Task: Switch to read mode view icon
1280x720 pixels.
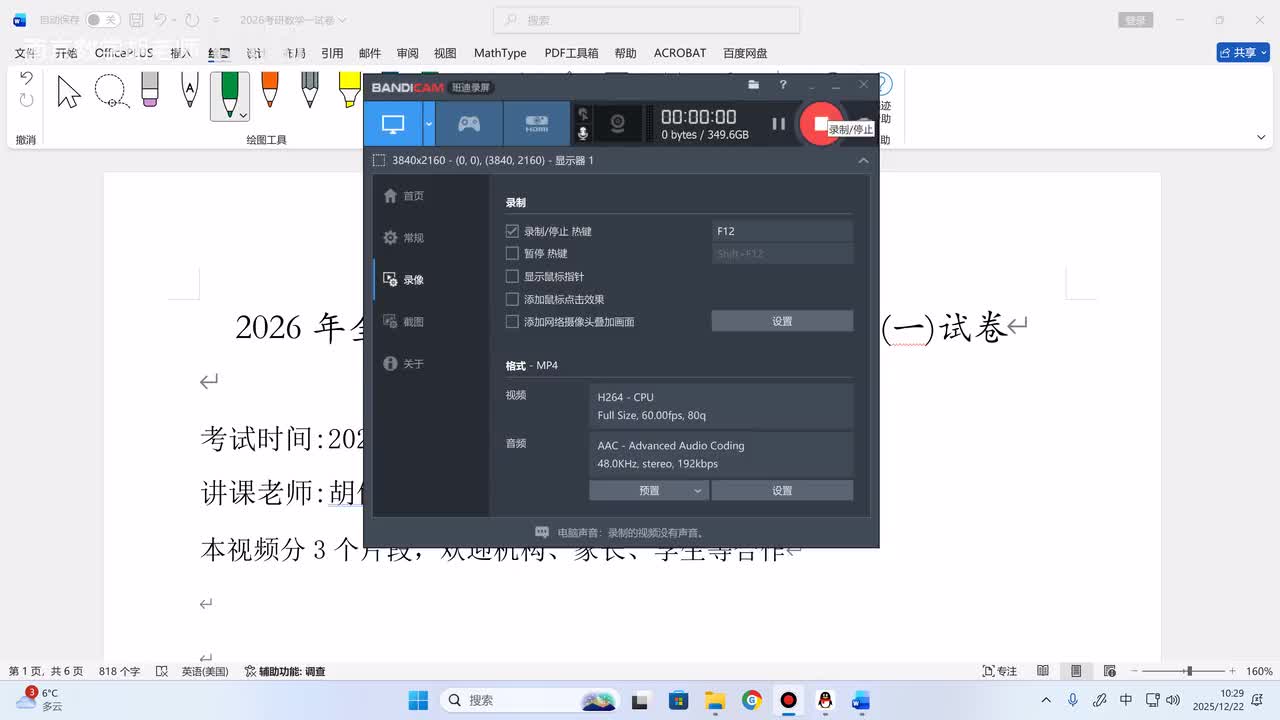Action: tap(1043, 671)
